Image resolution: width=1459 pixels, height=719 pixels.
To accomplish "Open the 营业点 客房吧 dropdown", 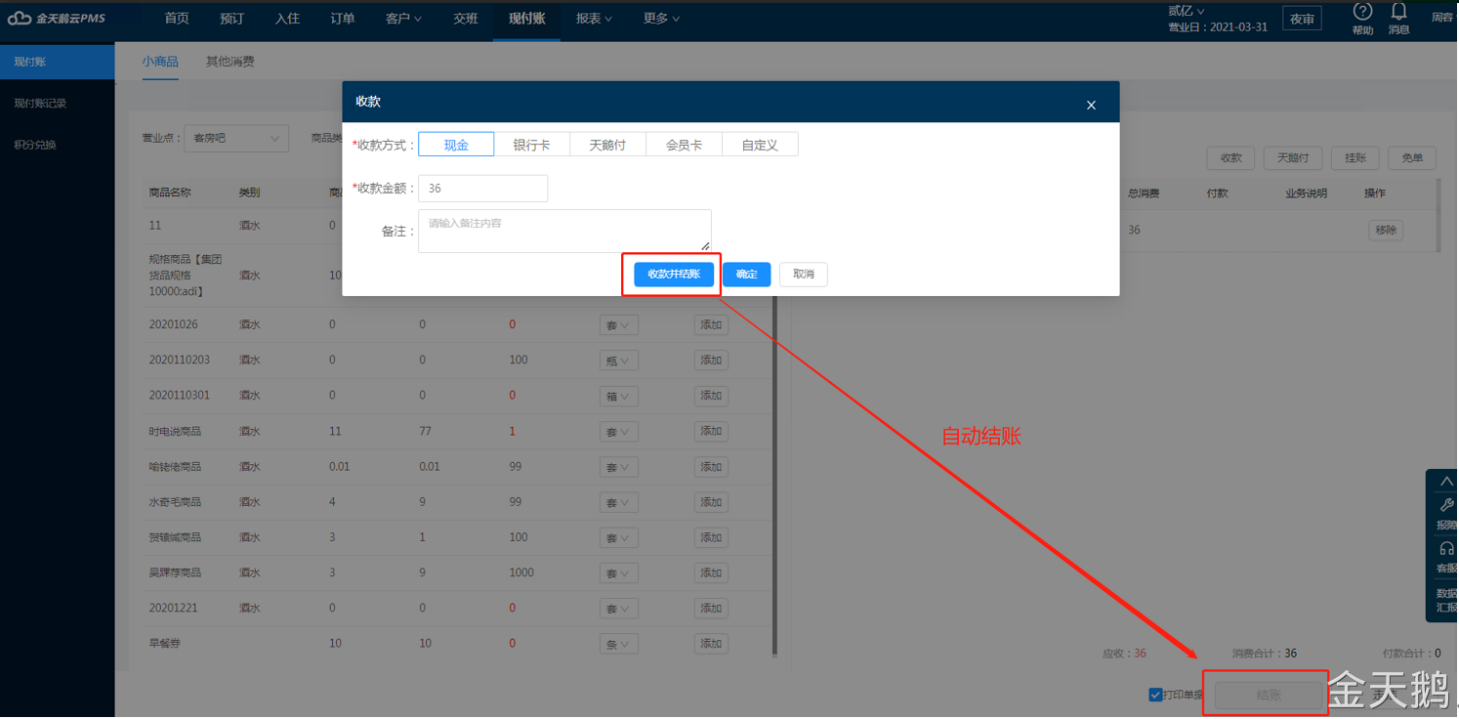I will pos(236,138).
